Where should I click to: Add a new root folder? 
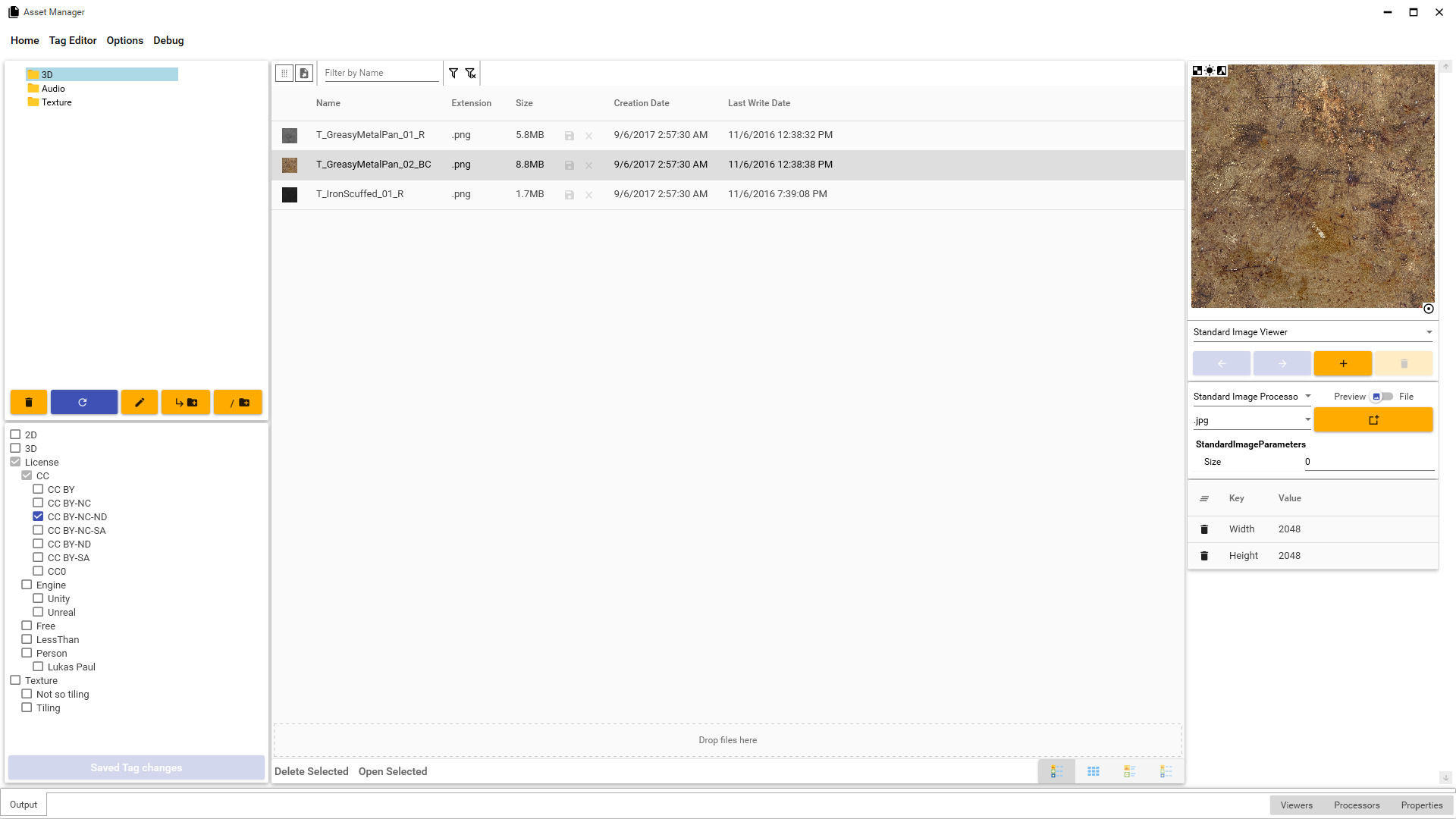pos(238,403)
